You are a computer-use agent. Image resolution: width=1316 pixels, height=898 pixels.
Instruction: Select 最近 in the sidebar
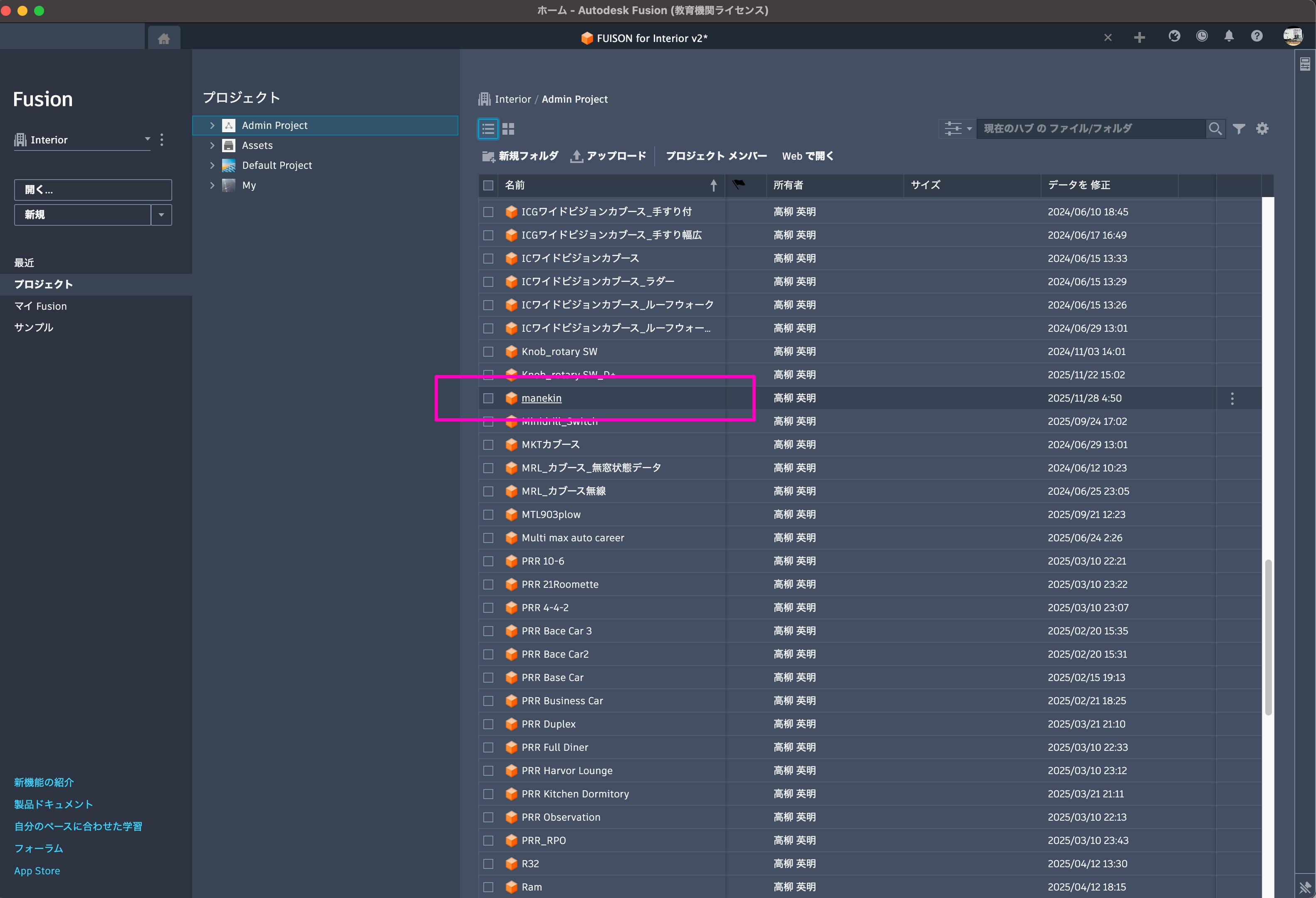tap(25, 263)
